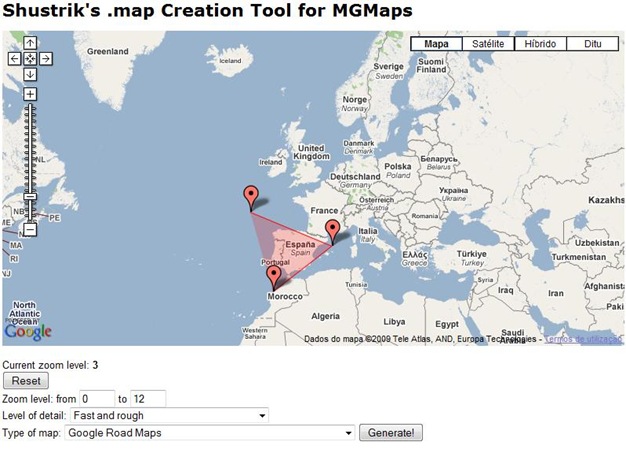Switch to the Mapa map view
The width and height of the screenshot is (626, 453).
click(x=436, y=44)
